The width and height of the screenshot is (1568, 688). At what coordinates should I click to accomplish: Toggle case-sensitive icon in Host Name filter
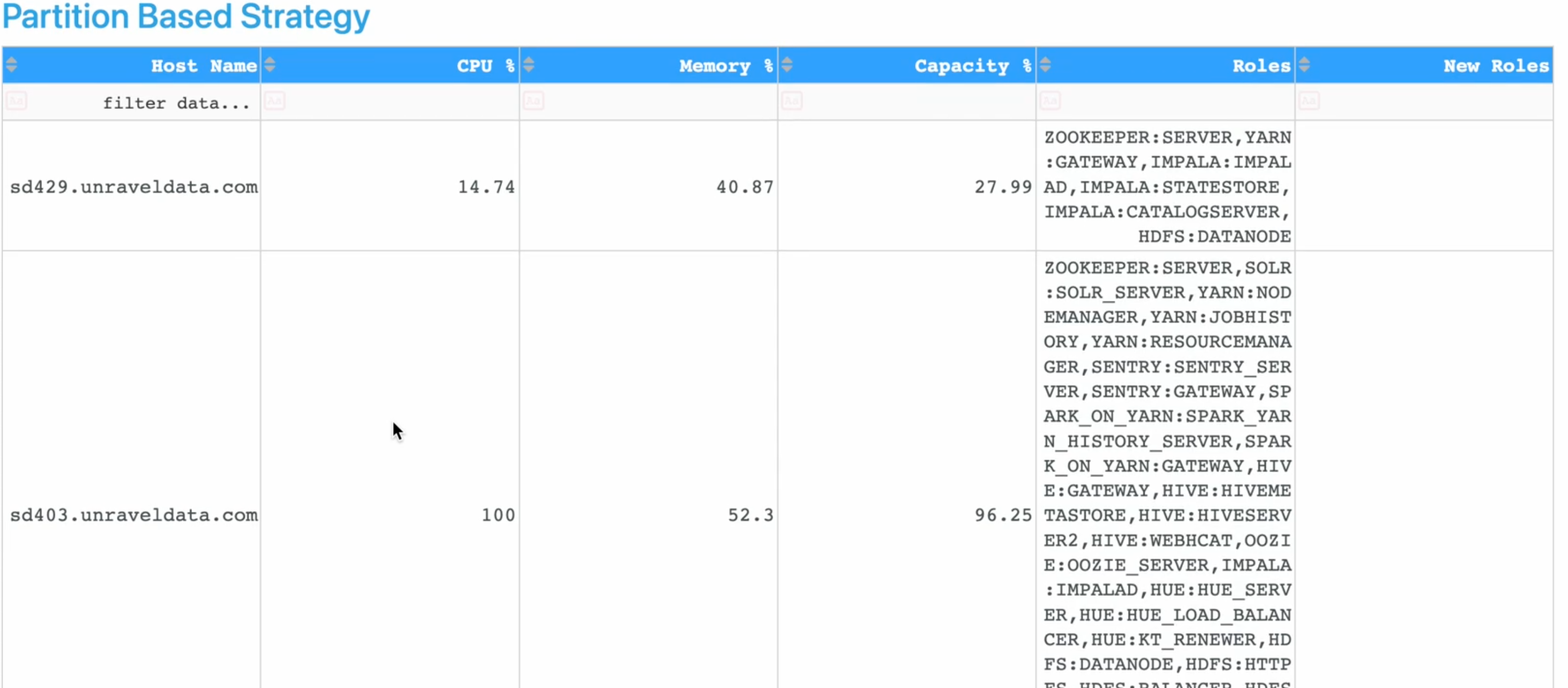pyautogui.click(x=17, y=100)
